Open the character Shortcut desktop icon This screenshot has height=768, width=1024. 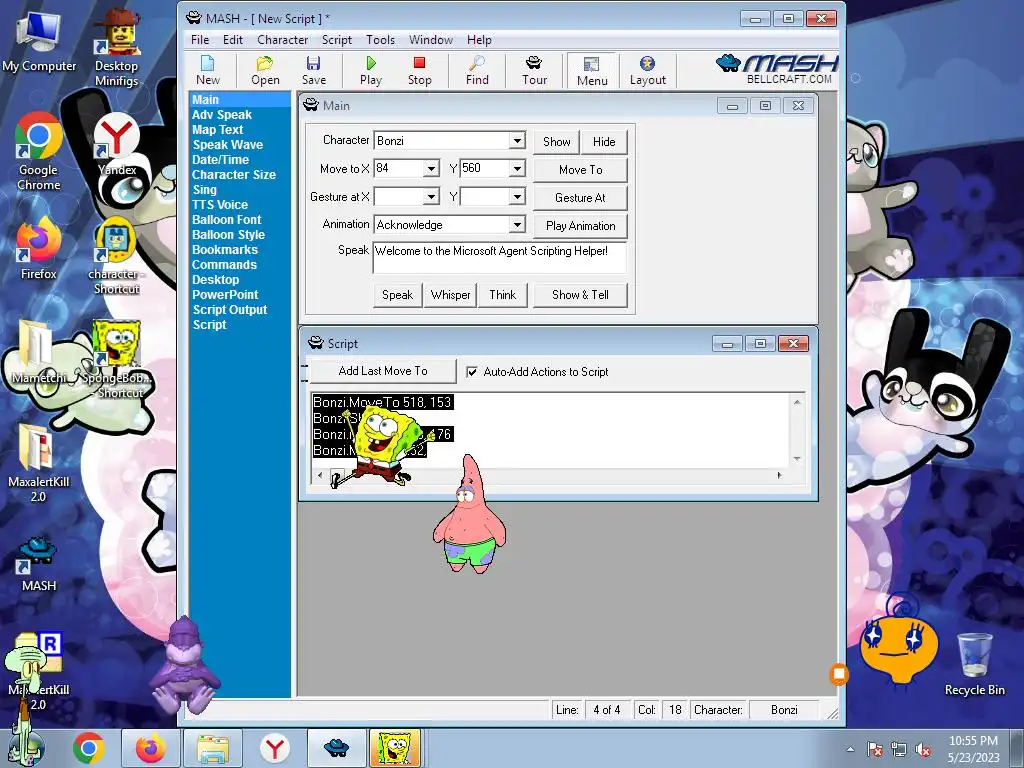[116, 256]
